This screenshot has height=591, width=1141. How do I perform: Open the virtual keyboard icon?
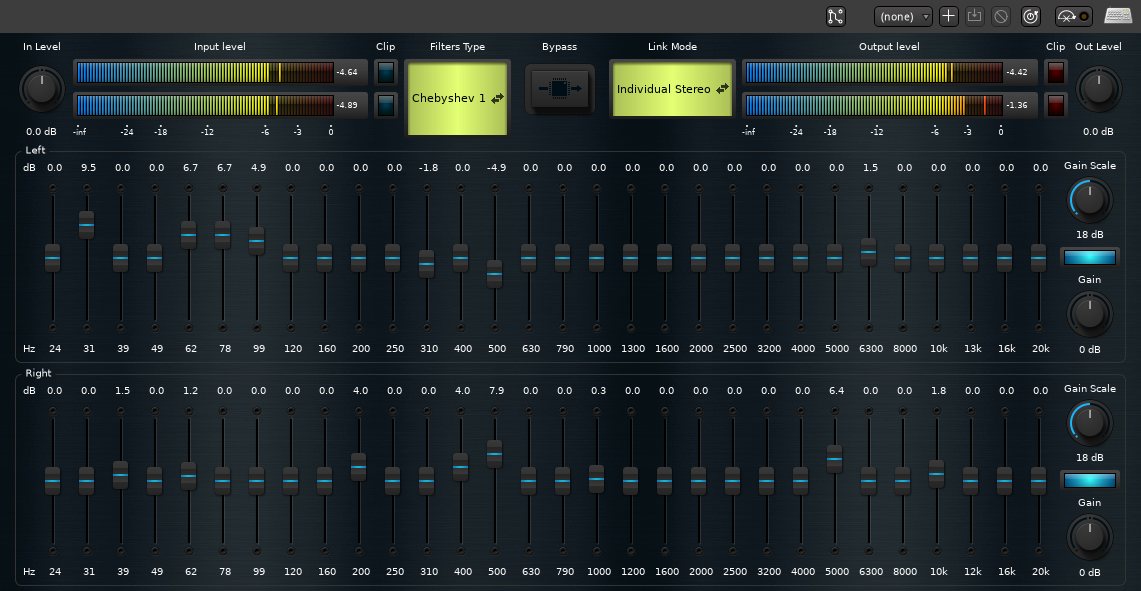click(x=1118, y=16)
